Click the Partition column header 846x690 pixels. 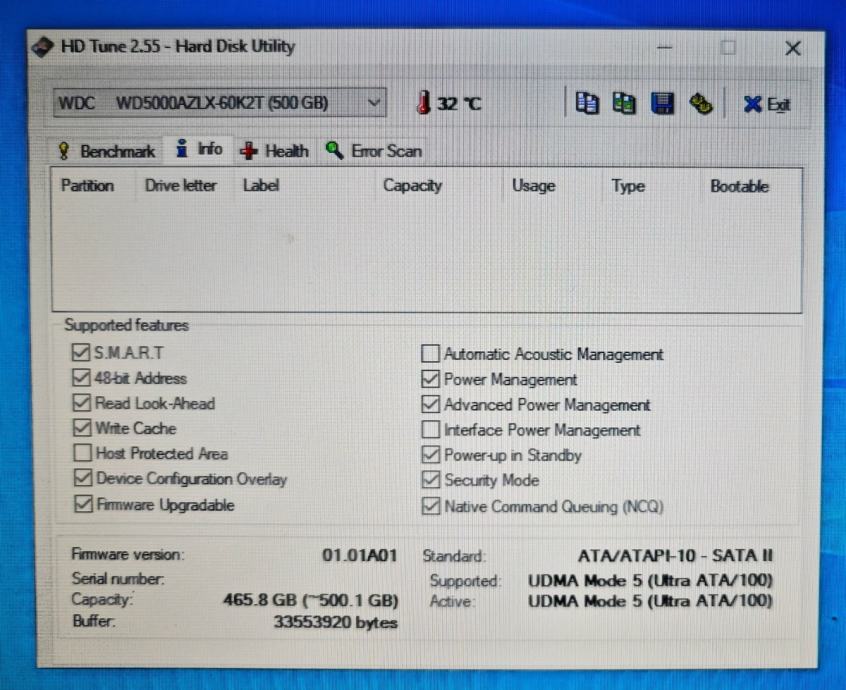[87, 186]
